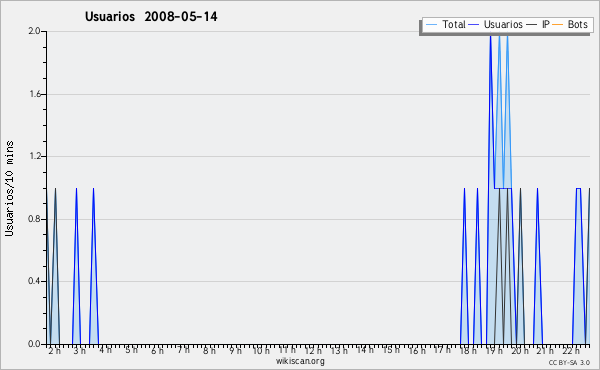Click the '14 h' x-axis label
Screen dimensions: 600x370
pos(365,350)
